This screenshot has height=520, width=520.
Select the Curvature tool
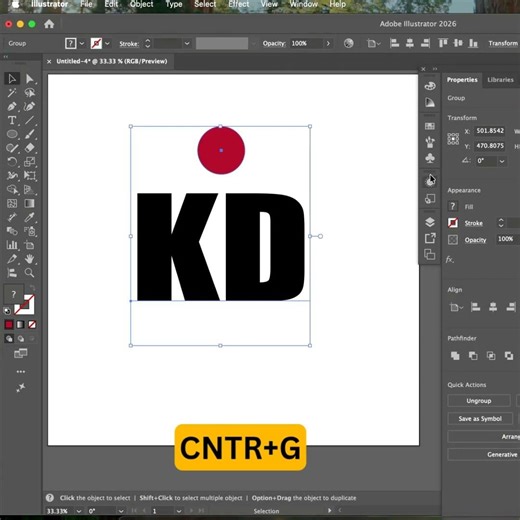[29, 107]
